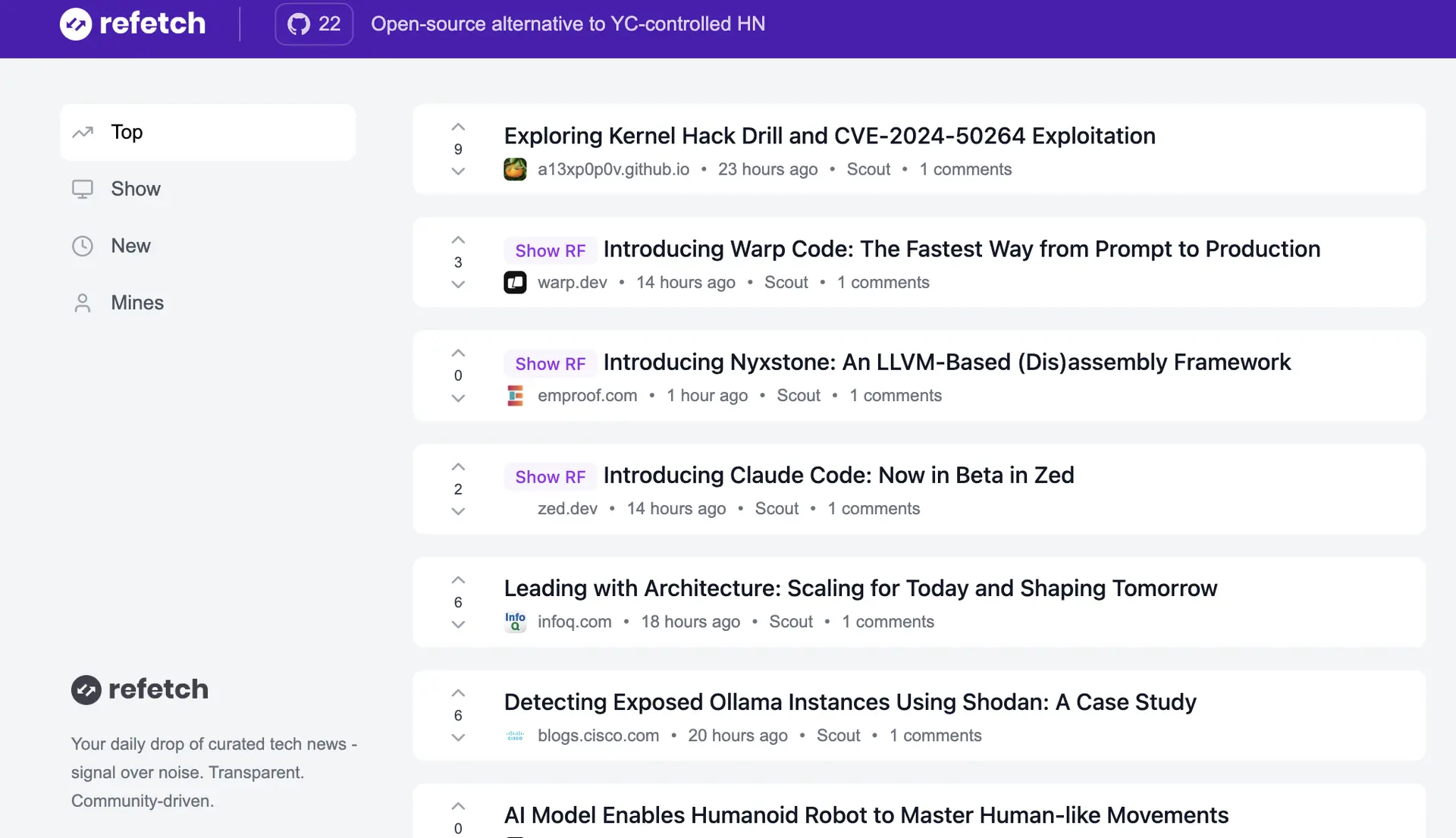This screenshot has height=838, width=1456.
Task: Upvote the Nyxstone framework post
Action: point(458,353)
